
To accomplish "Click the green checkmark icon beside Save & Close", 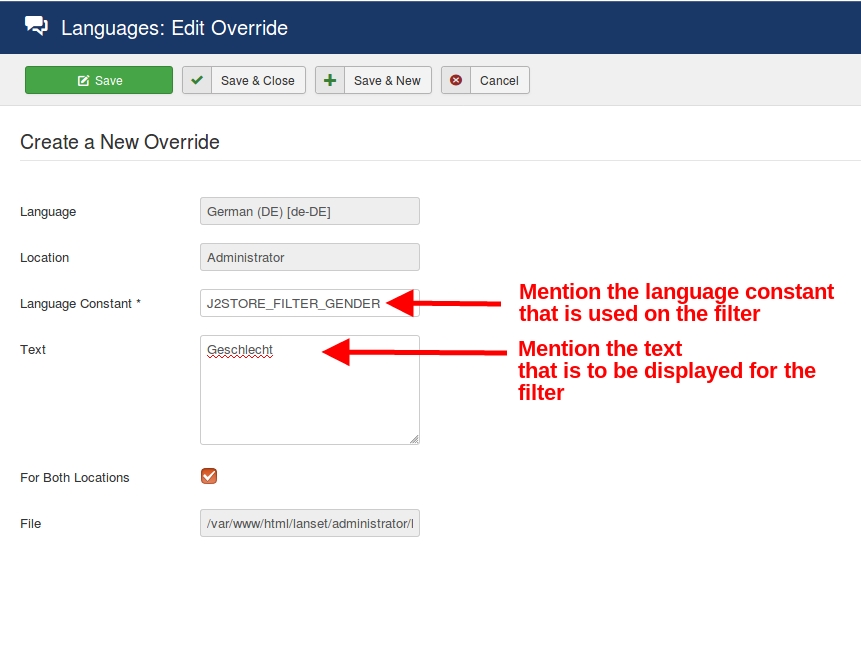I will coord(198,81).
